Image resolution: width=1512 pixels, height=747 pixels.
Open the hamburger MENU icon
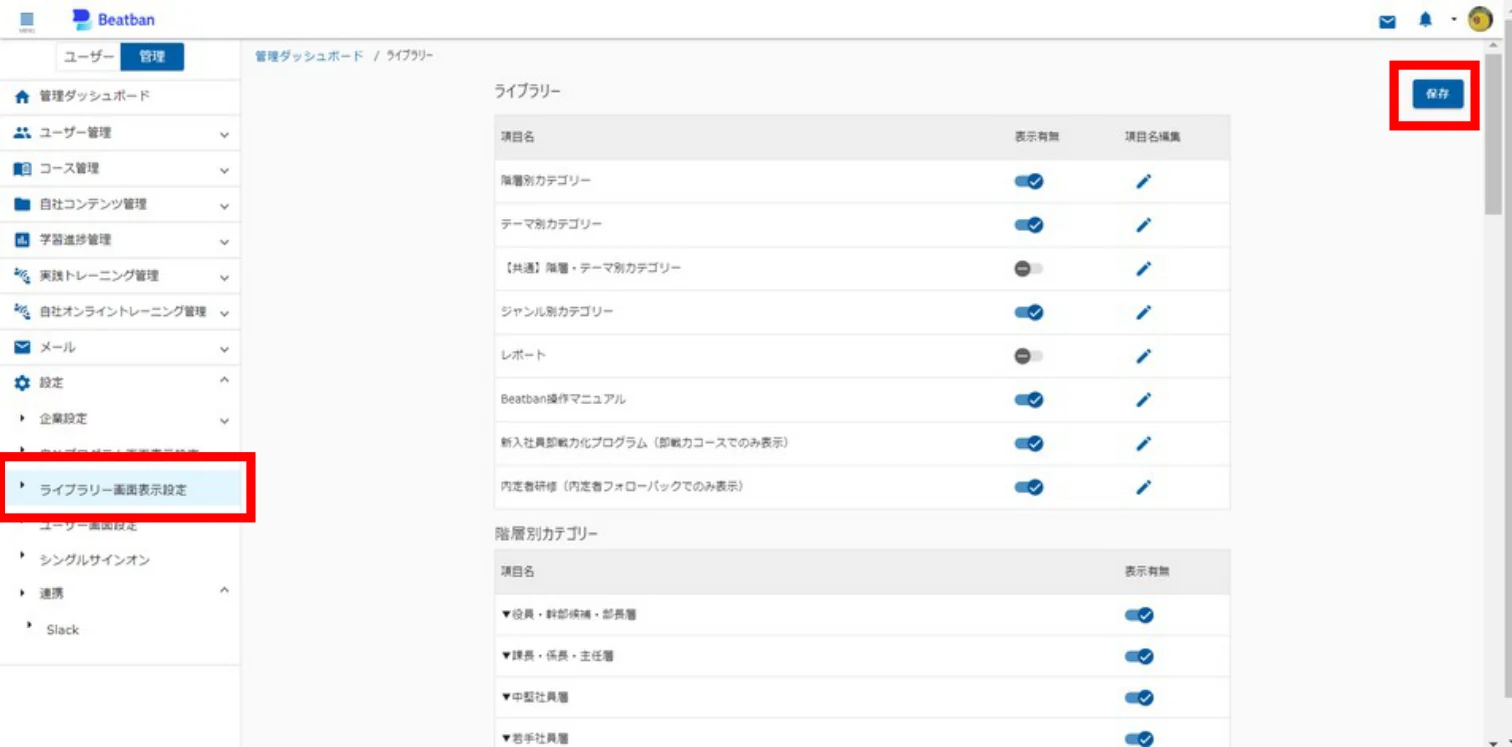[26, 20]
